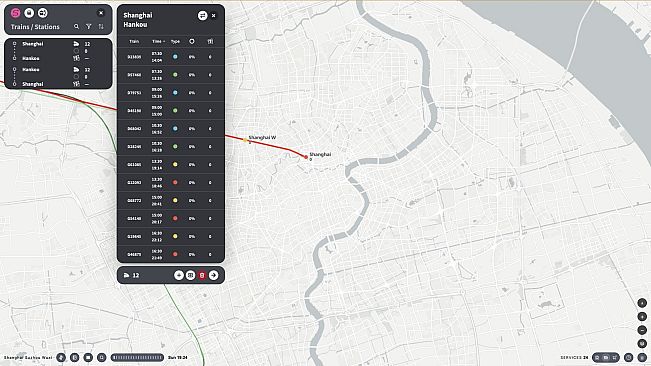Add a new train with plus button
The image size is (651, 366).
pyautogui.click(x=179, y=275)
